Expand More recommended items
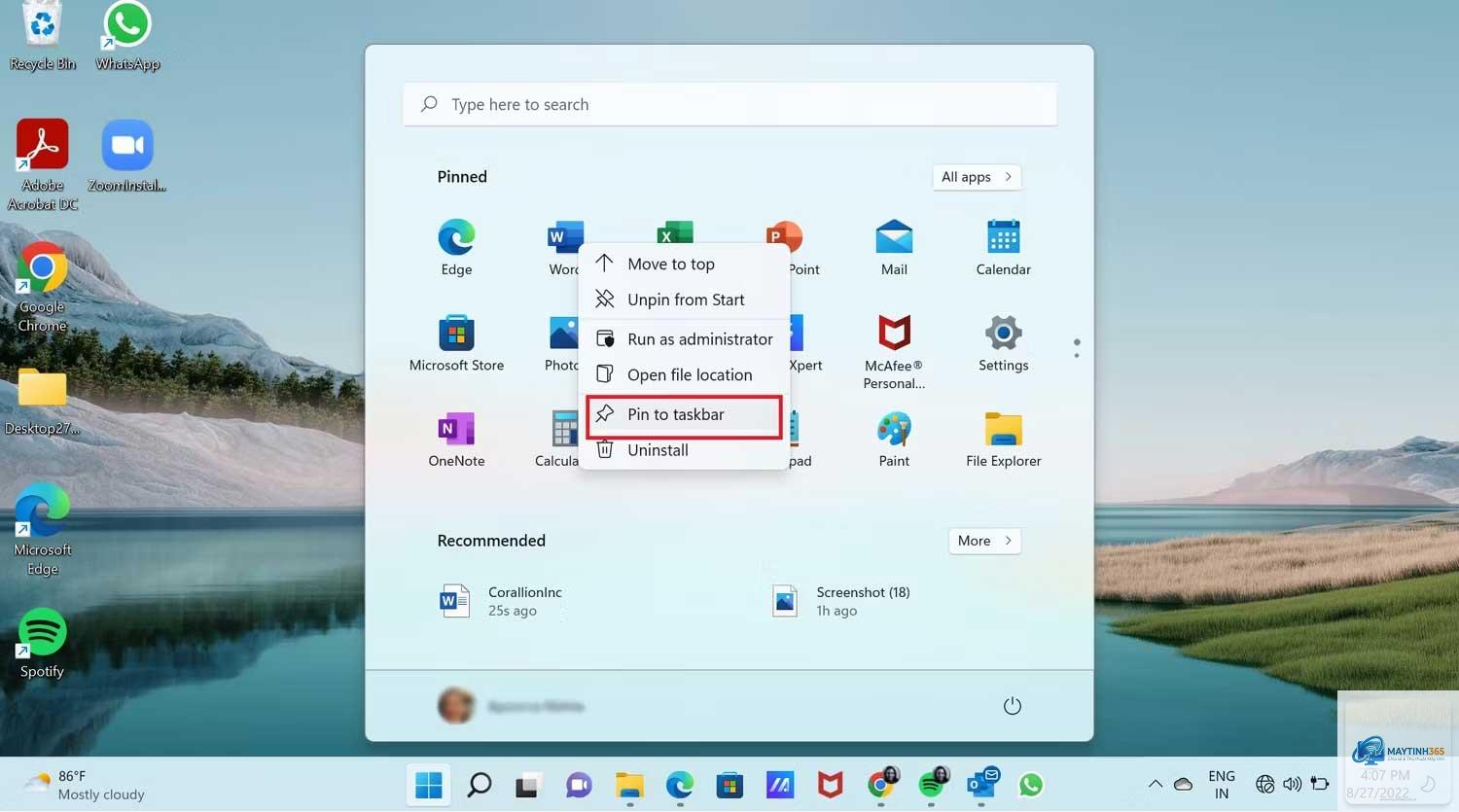This screenshot has height=812, width=1459. tap(984, 541)
